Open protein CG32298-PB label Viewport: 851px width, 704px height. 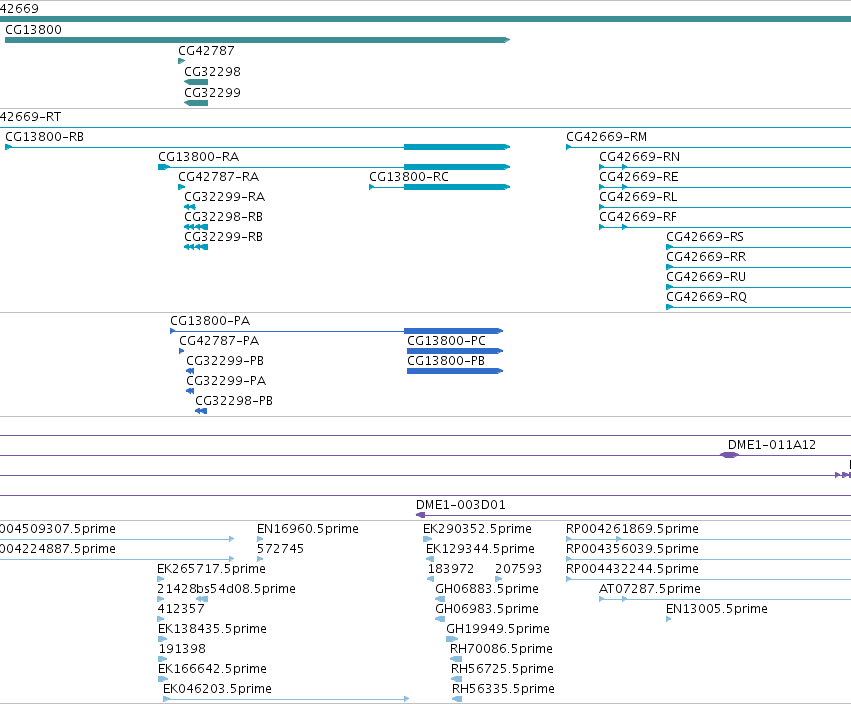pyautogui.click(x=234, y=401)
